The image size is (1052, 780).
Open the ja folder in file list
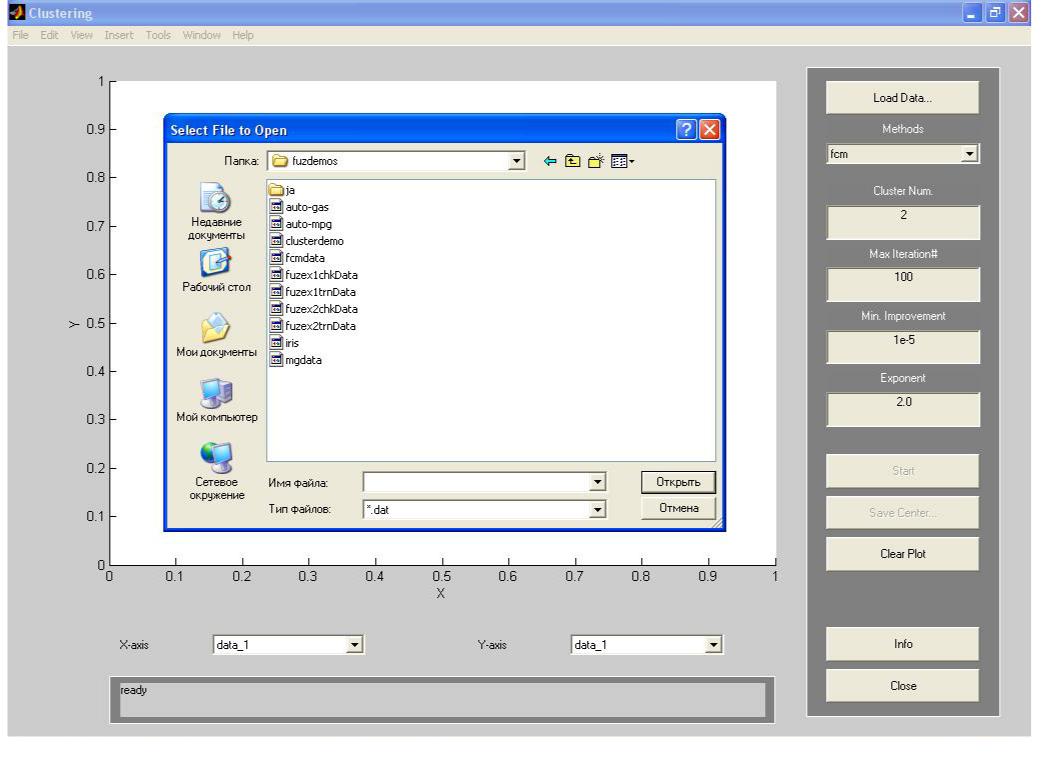tap(289, 190)
